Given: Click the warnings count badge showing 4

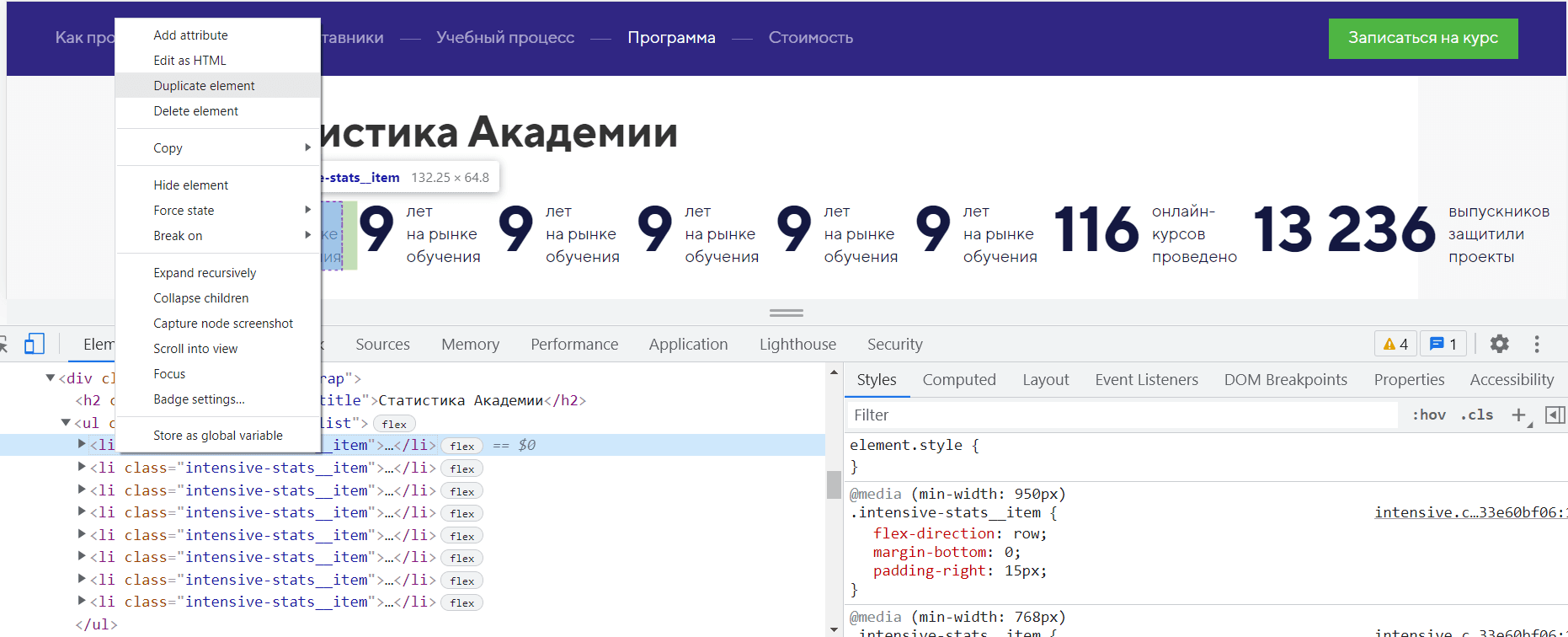Looking at the screenshot, I should pos(1395,344).
